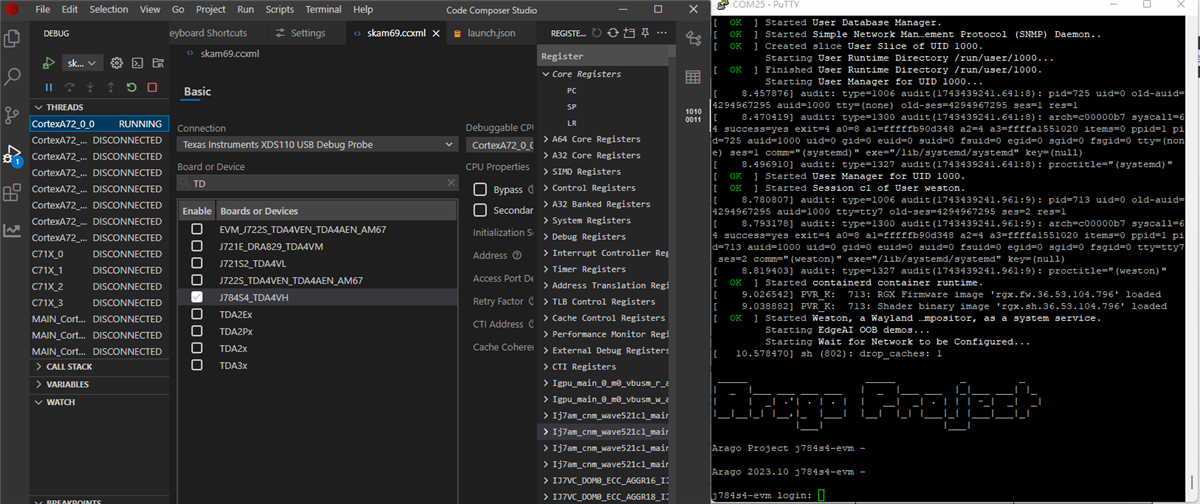
Task: Open Run and Debug activity icon
Action: tap(13, 154)
